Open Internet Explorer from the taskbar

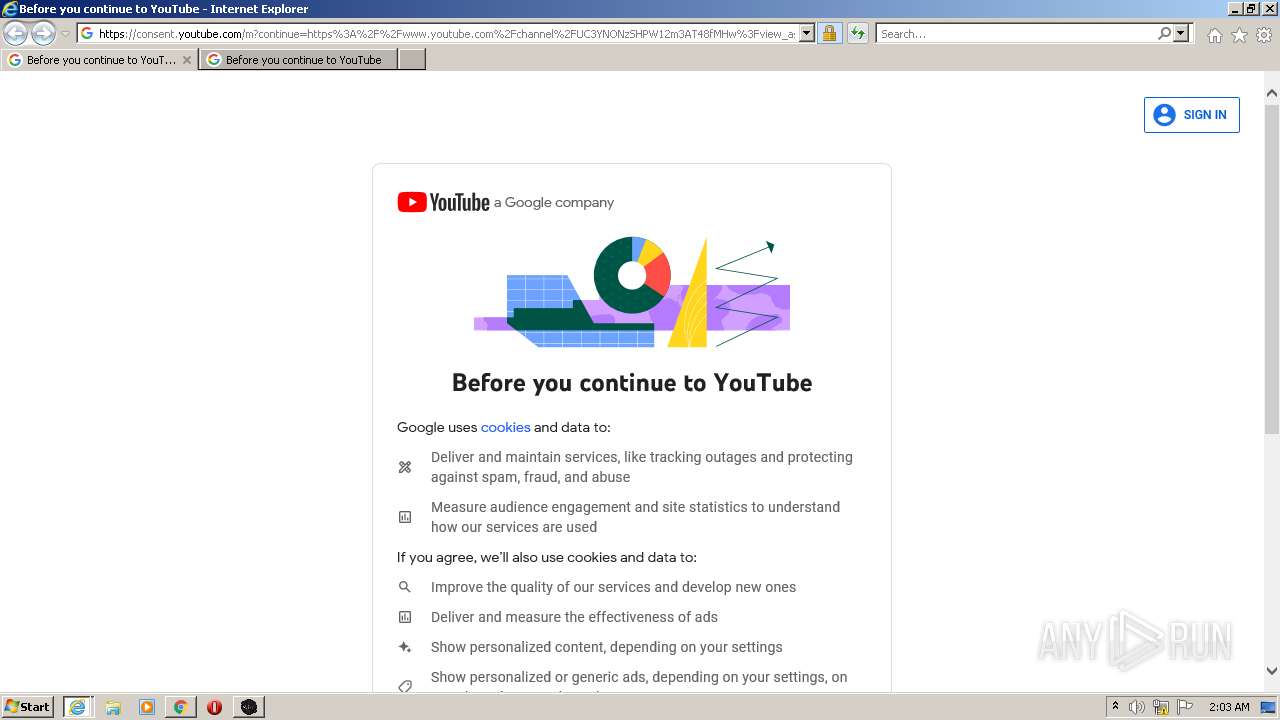pyautogui.click(x=77, y=707)
